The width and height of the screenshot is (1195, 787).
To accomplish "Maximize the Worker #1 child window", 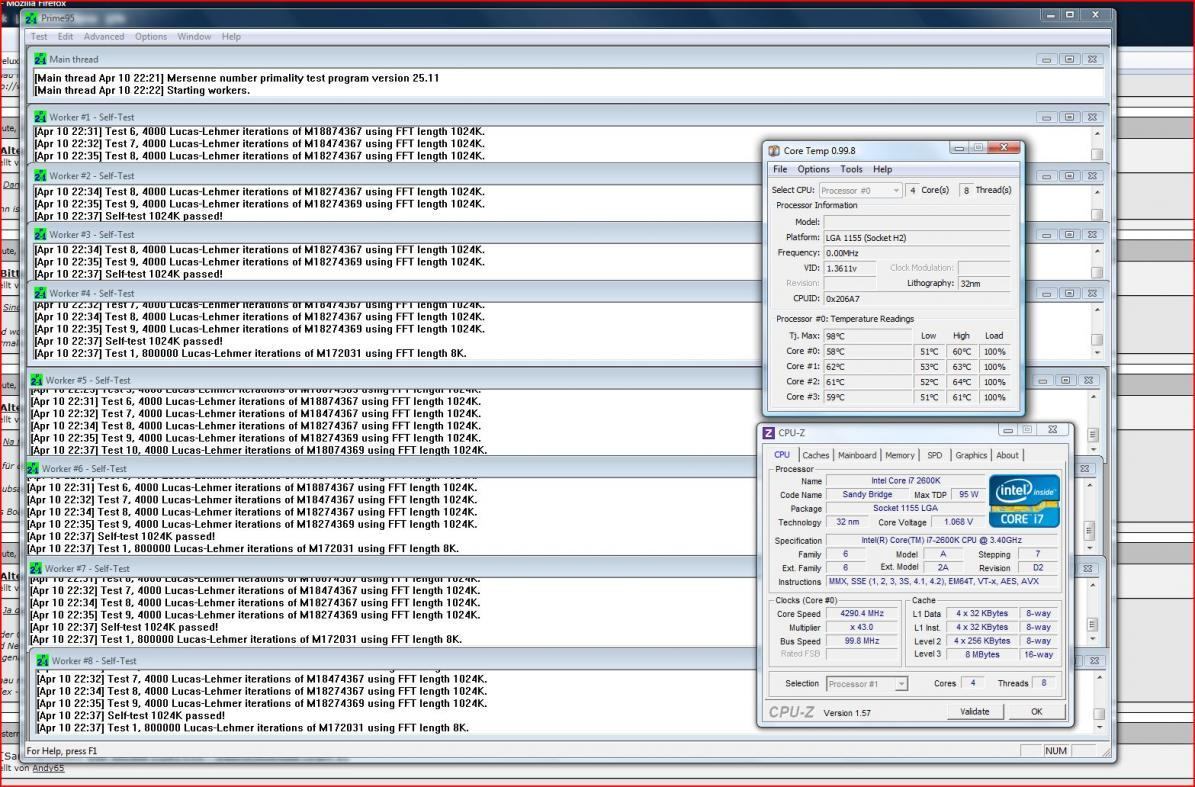I will (1068, 117).
